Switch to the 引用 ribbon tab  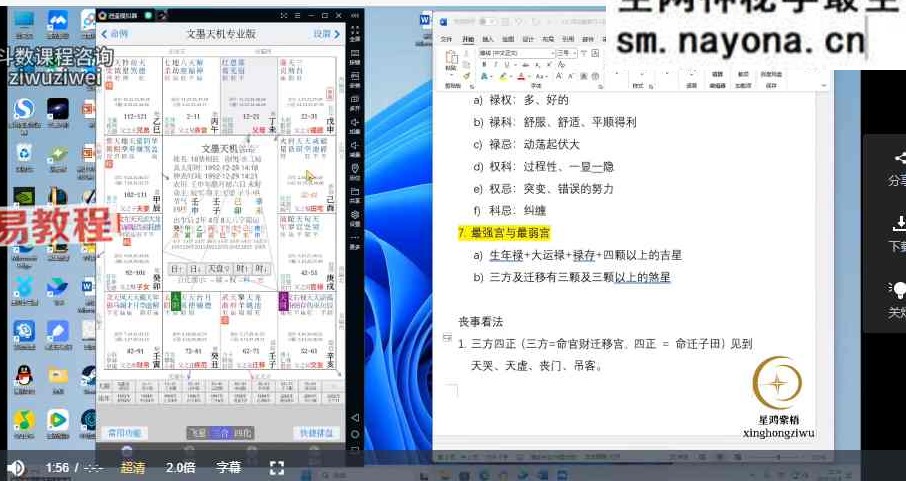(568, 39)
